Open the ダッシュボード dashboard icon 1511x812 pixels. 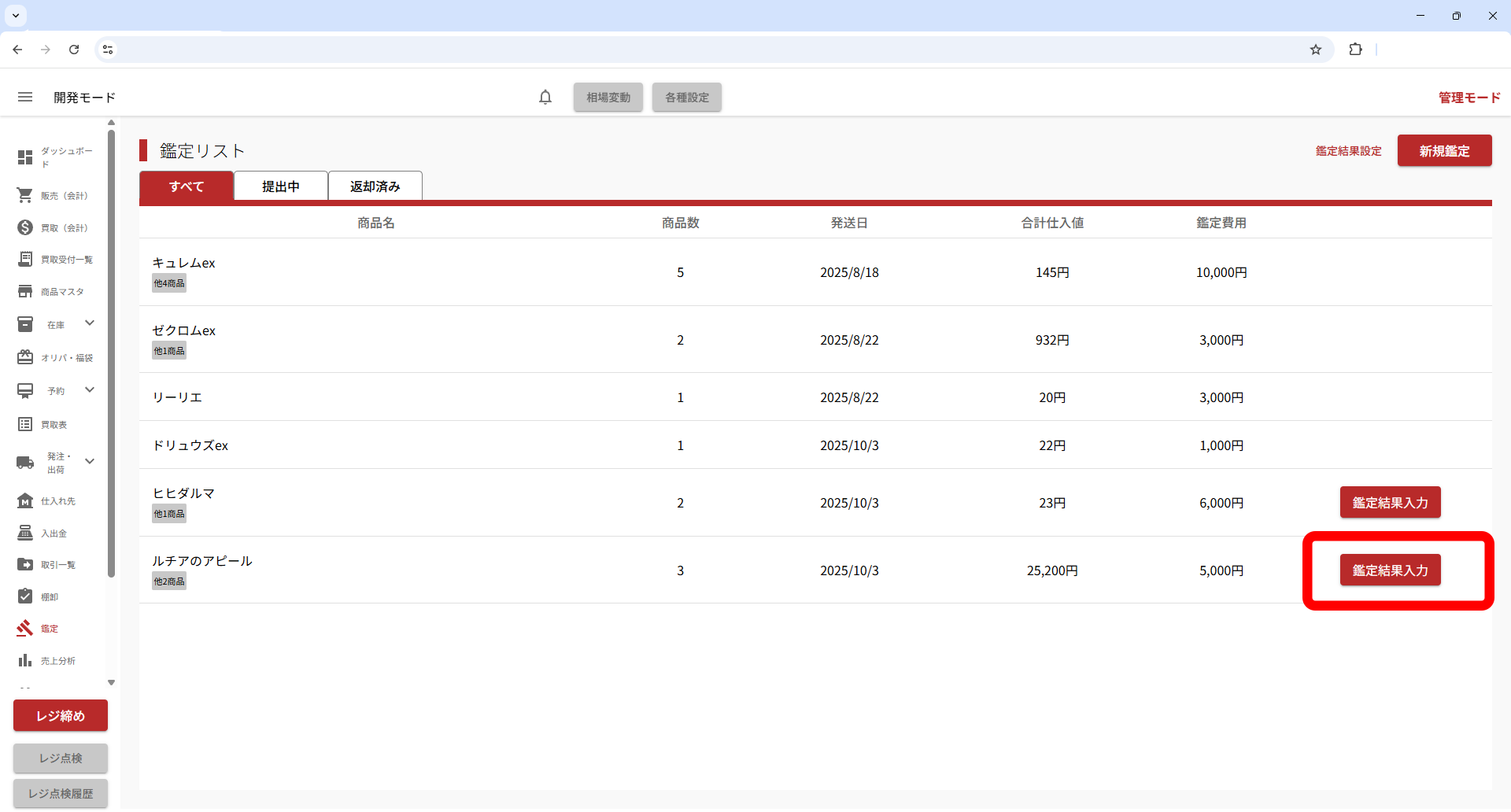(x=25, y=157)
